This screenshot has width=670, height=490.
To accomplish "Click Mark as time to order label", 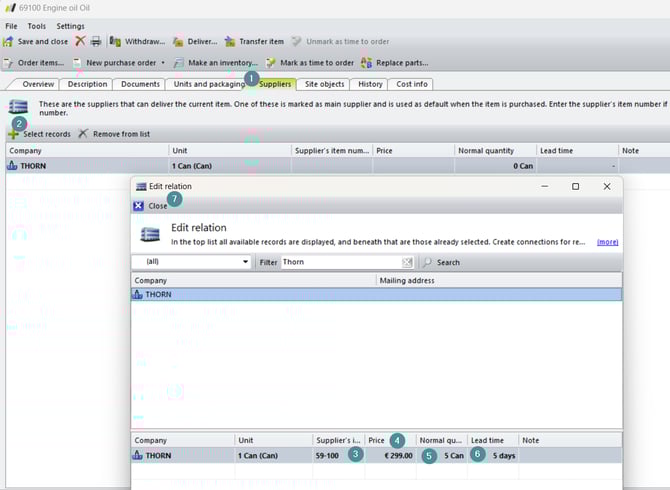I will coord(317,63).
